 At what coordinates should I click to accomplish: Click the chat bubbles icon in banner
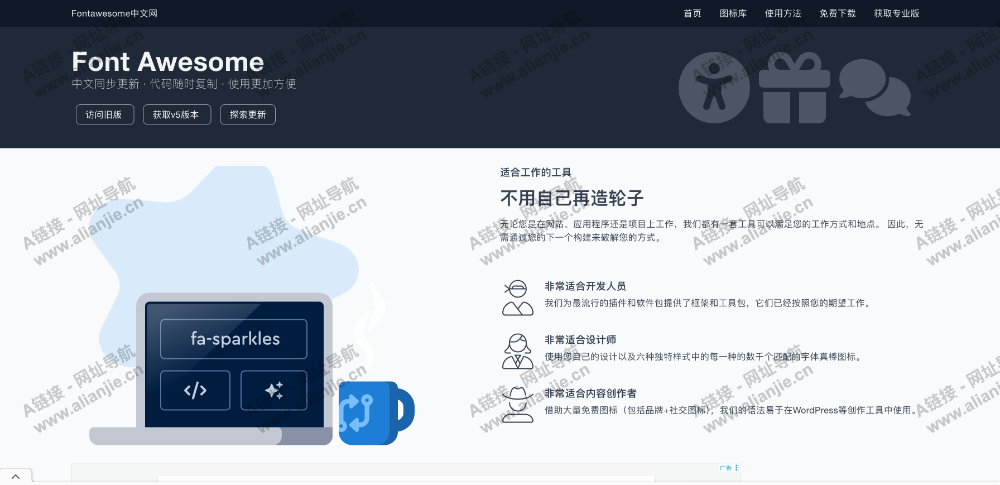click(874, 87)
